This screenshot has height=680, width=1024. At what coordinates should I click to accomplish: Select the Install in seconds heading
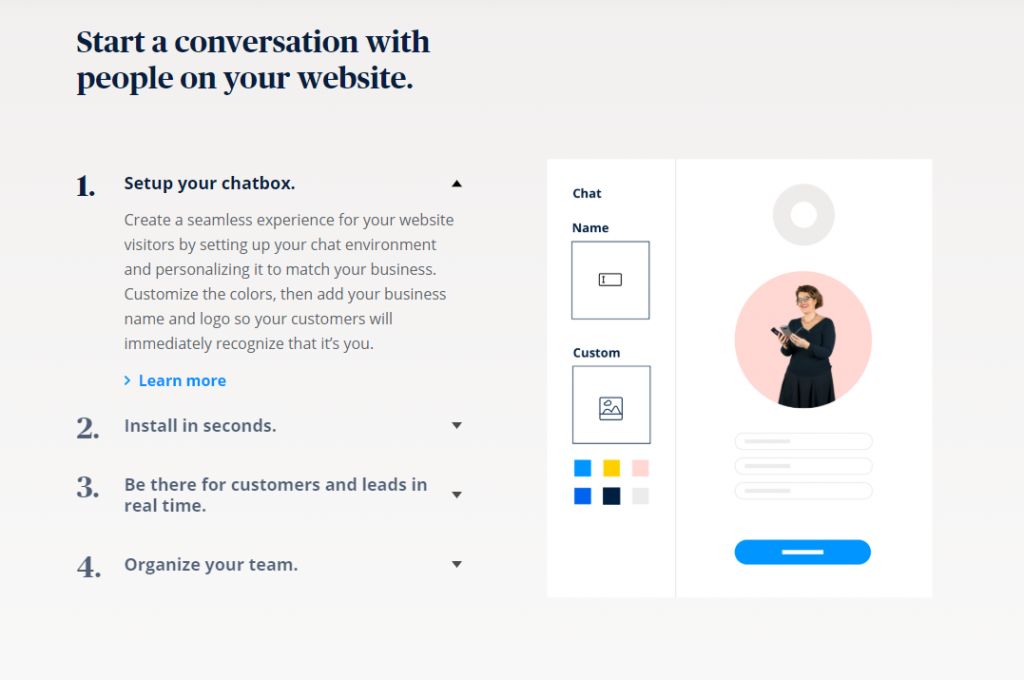tap(200, 426)
